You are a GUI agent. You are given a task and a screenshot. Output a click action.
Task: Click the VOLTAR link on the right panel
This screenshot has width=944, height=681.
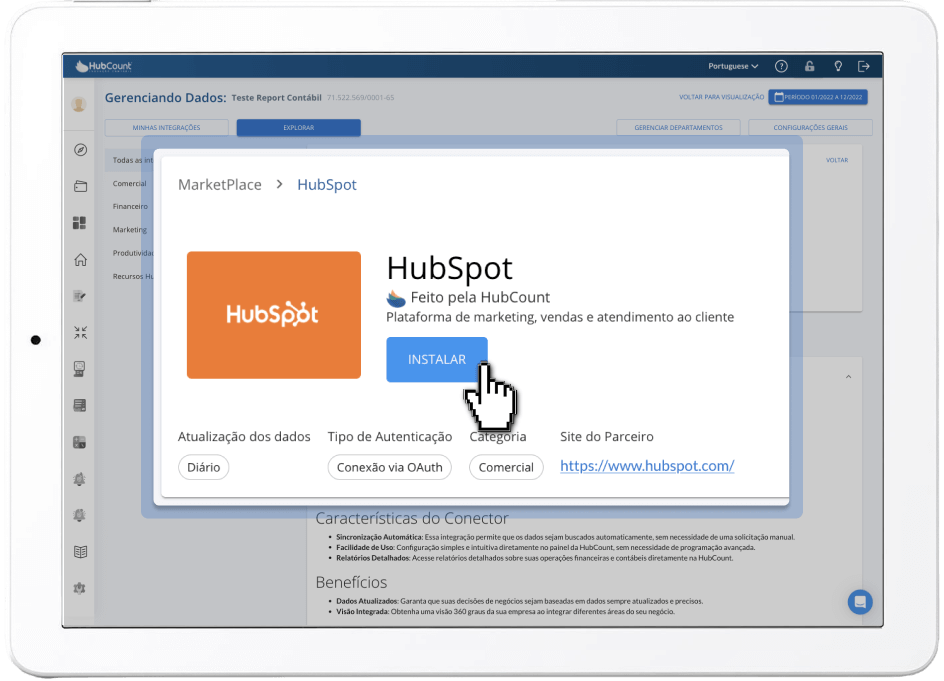(x=837, y=160)
